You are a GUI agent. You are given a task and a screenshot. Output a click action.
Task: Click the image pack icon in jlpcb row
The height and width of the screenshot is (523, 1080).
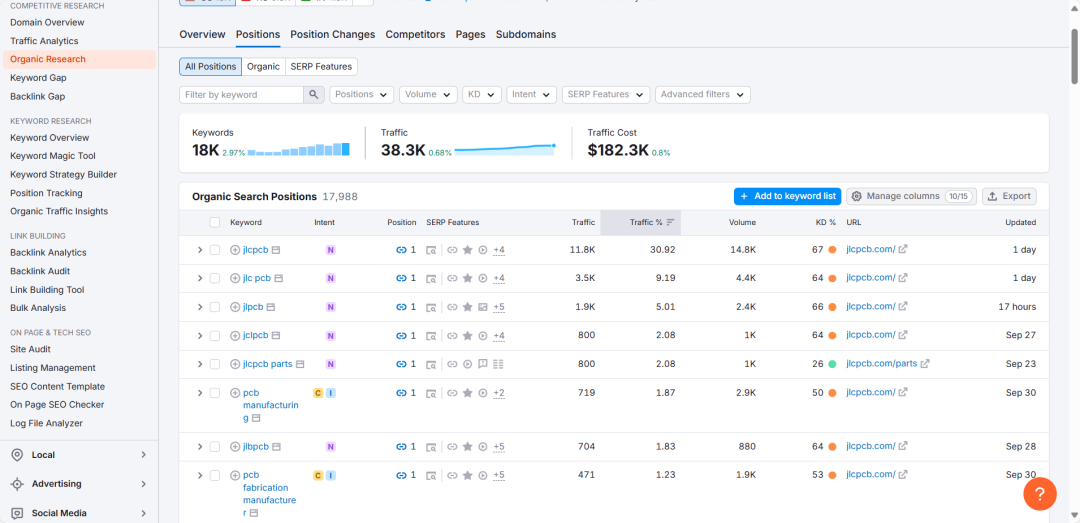pyautogui.click(x=483, y=307)
